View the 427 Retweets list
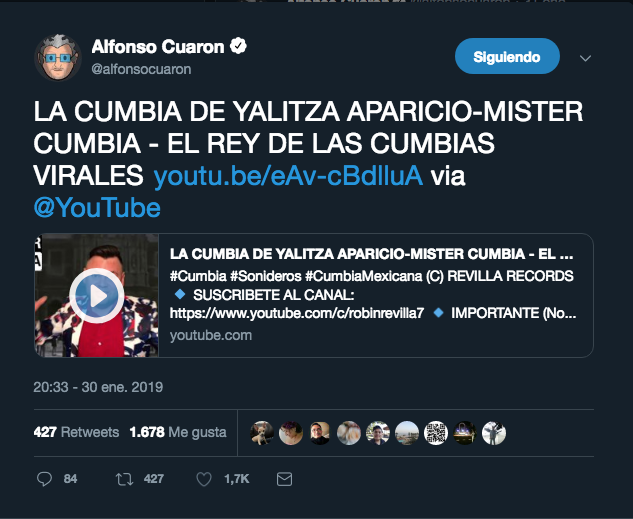The width and height of the screenshot is (633, 519). pos(76,432)
